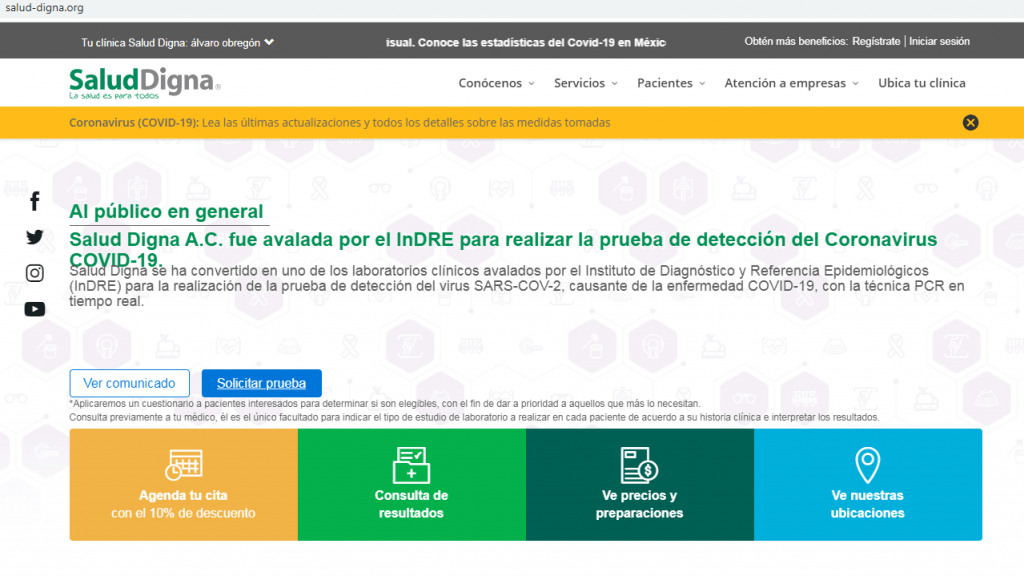Open the Atención a empresas menu
This screenshot has width=1024, height=576.
pyautogui.click(x=785, y=83)
